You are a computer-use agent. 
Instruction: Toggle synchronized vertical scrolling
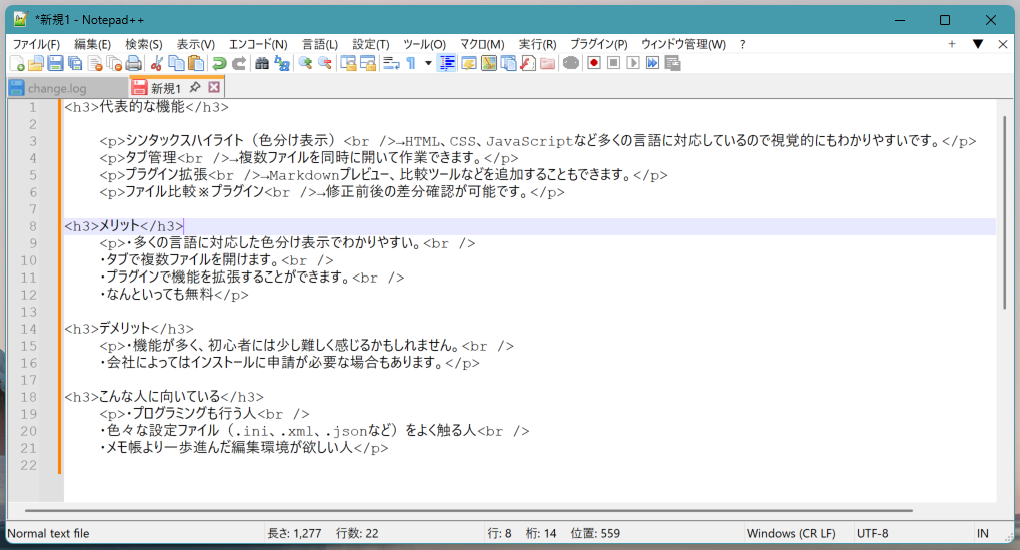349,63
